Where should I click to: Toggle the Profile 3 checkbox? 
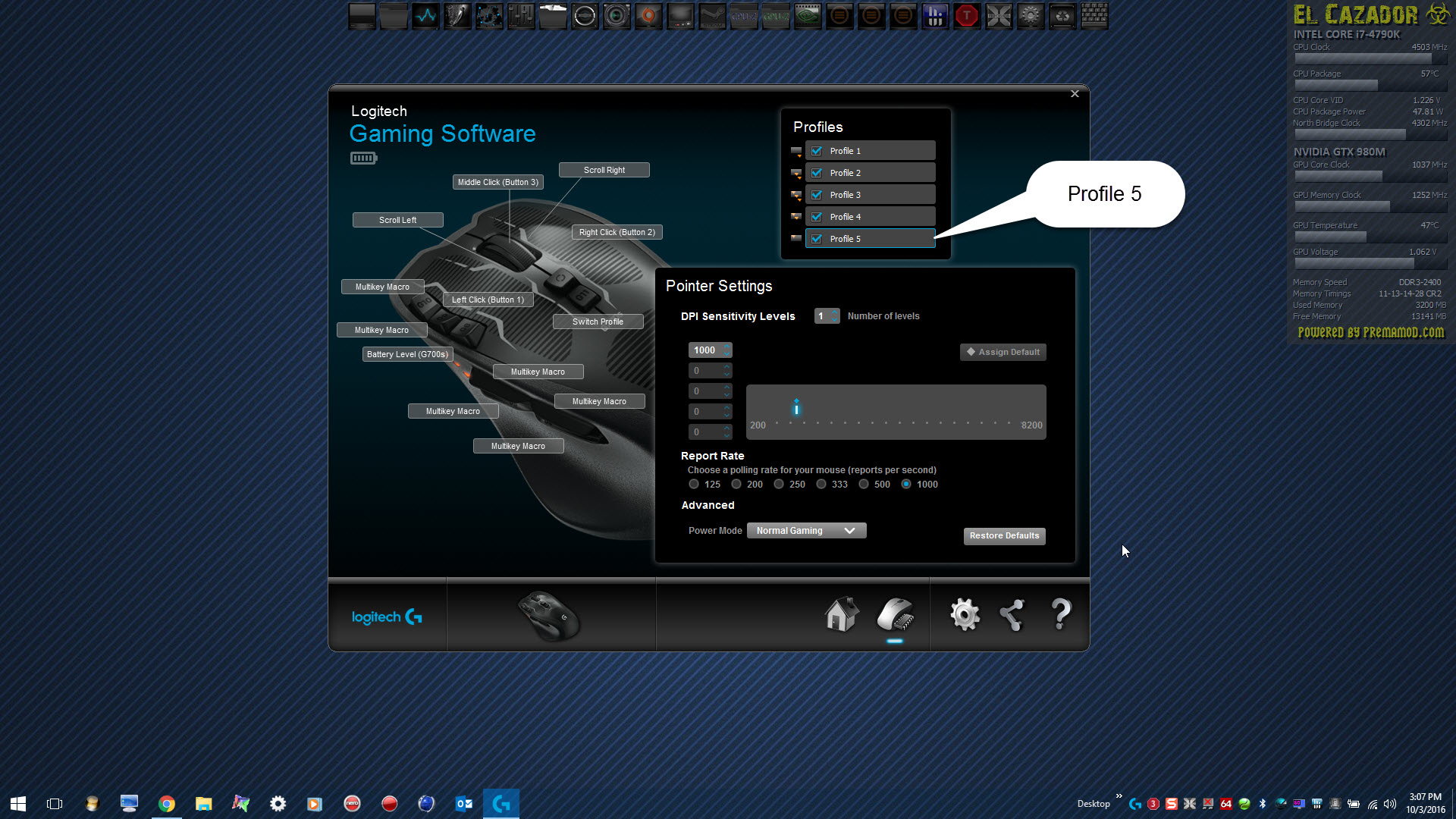817,195
